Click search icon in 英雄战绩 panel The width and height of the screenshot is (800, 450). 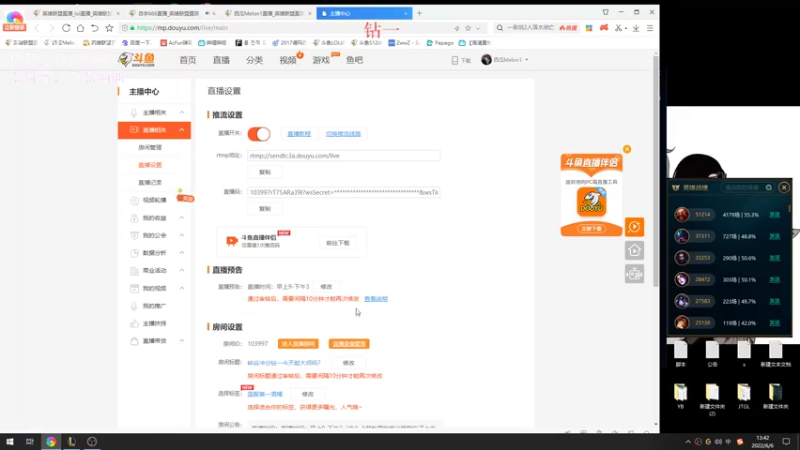click(x=768, y=187)
